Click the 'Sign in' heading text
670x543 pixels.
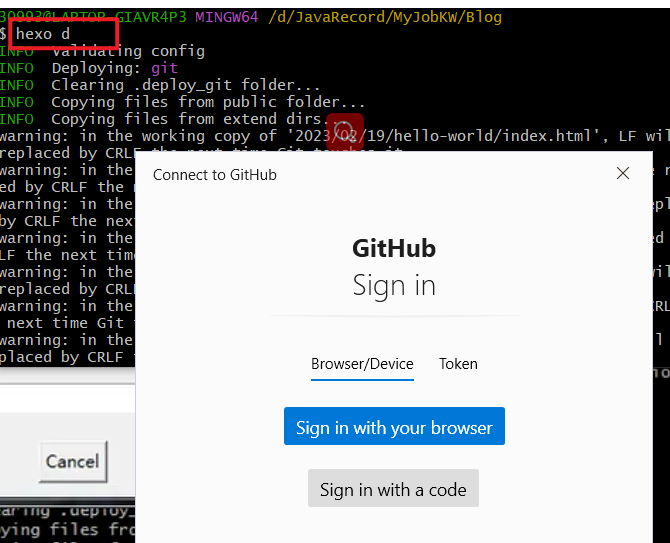394,286
